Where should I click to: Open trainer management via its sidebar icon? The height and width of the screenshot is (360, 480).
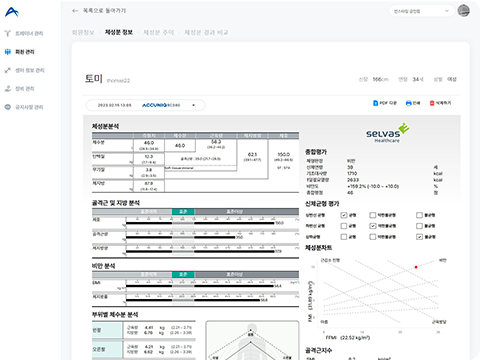pyautogui.click(x=8, y=33)
